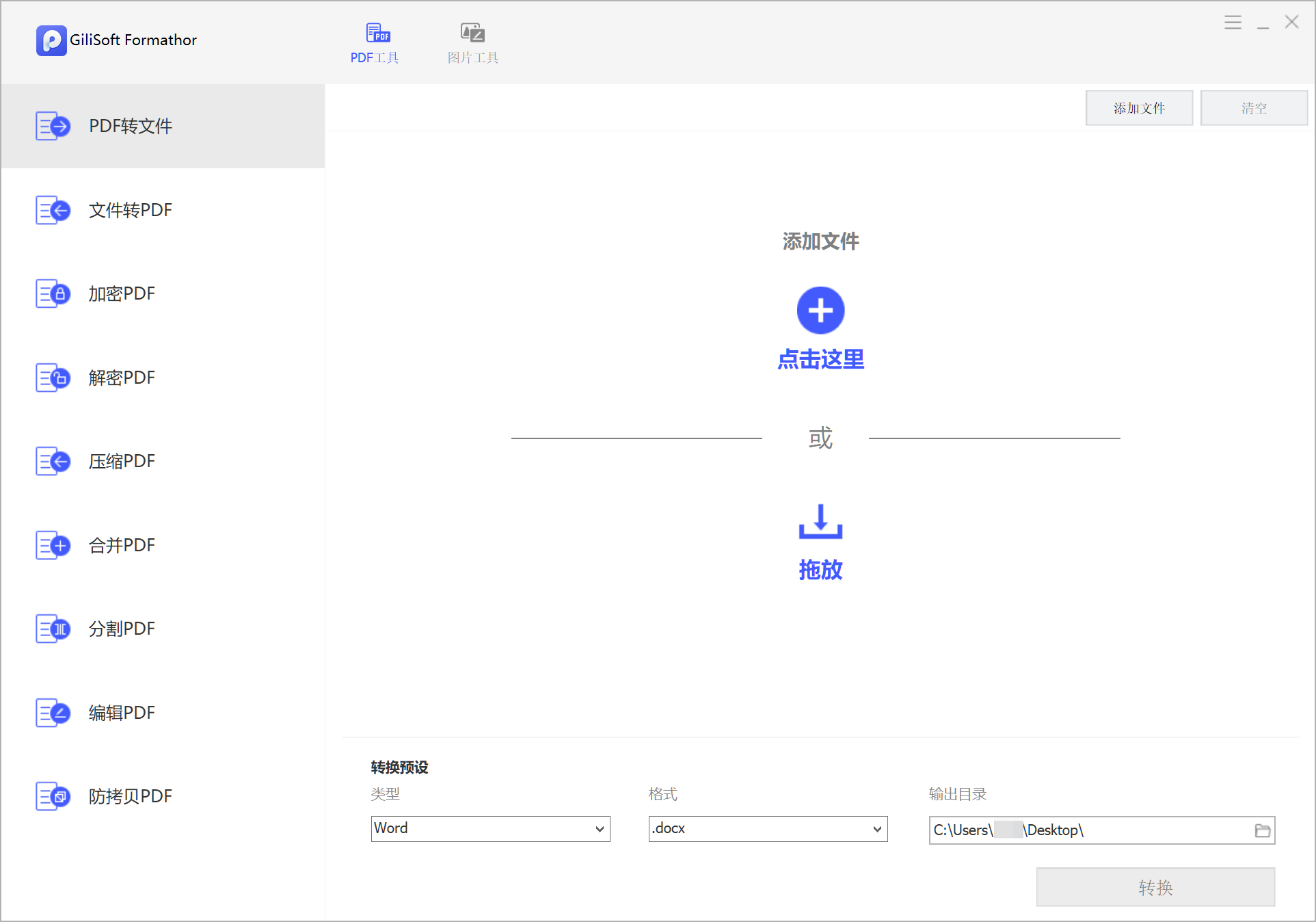Click the blue plus circle icon
The width and height of the screenshot is (1316, 922).
tap(820, 311)
